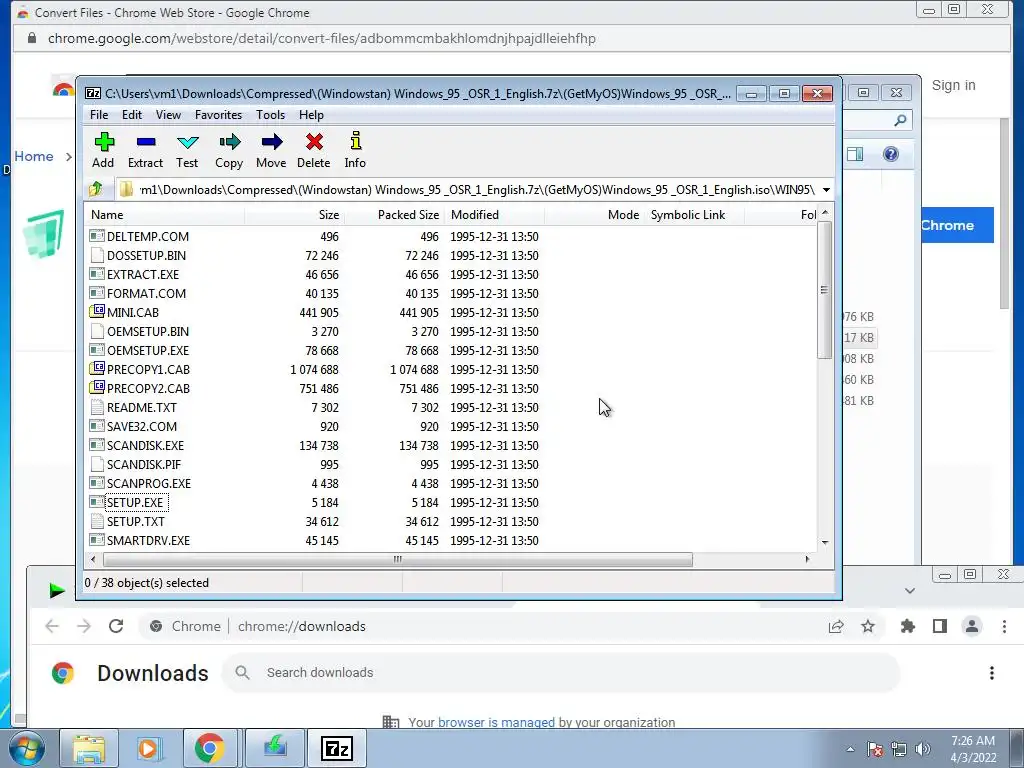Click the taskbar clock showing 7:26 AM
This screenshot has height=768, width=1024.
(x=973, y=749)
